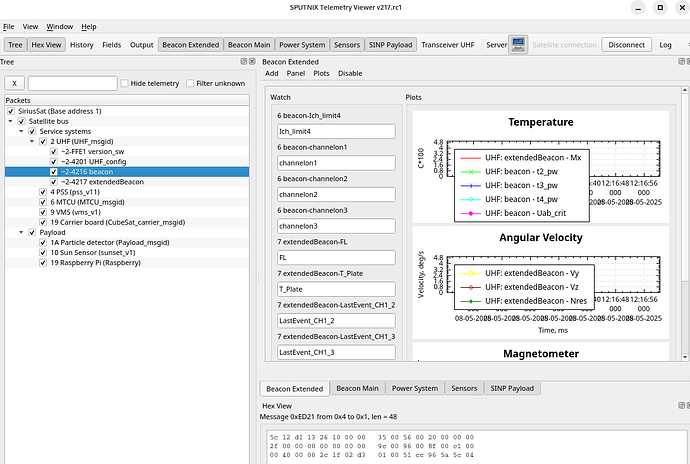Switch to the Beacon Main bottom tab
The width and height of the screenshot is (690, 464).
(357, 388)
